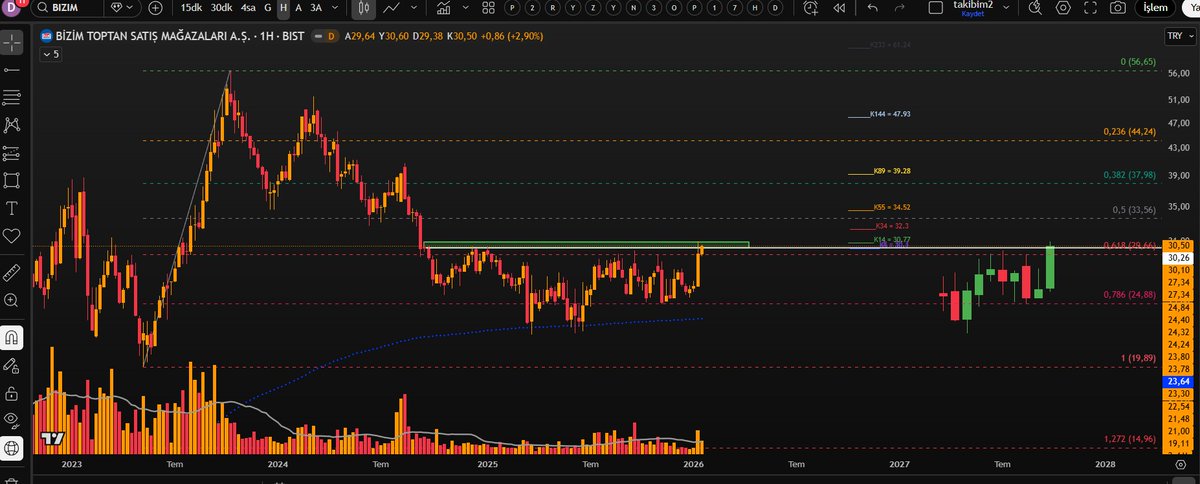Start bar replay mode

click(841, 8)
